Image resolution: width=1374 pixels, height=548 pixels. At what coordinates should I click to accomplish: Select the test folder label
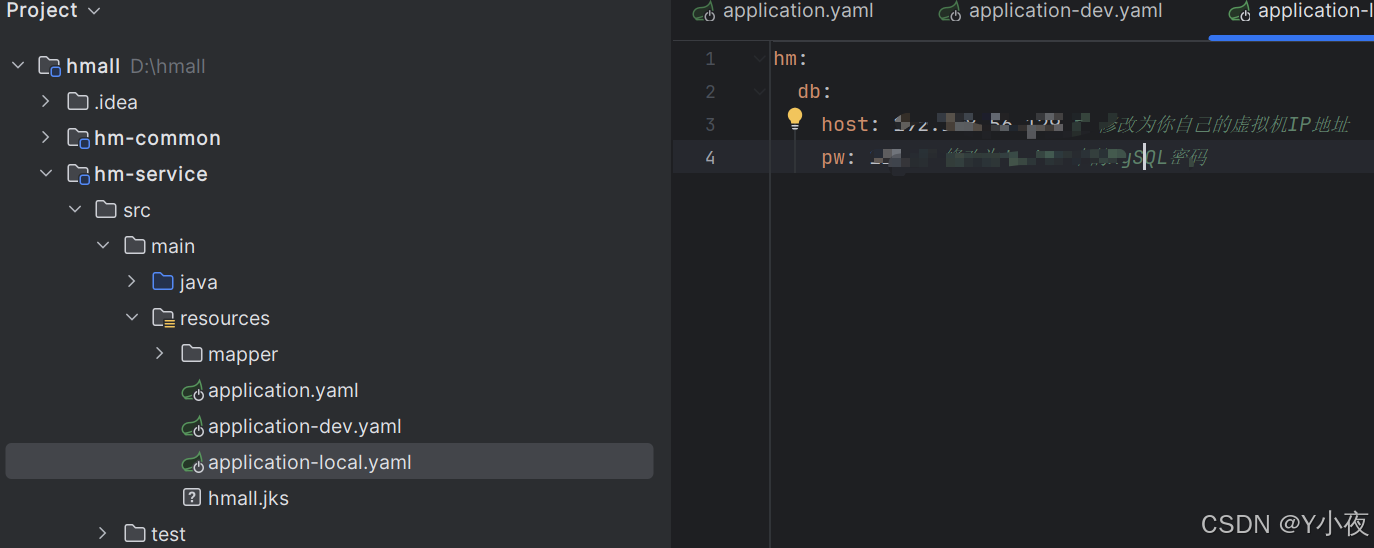(169, 534)
